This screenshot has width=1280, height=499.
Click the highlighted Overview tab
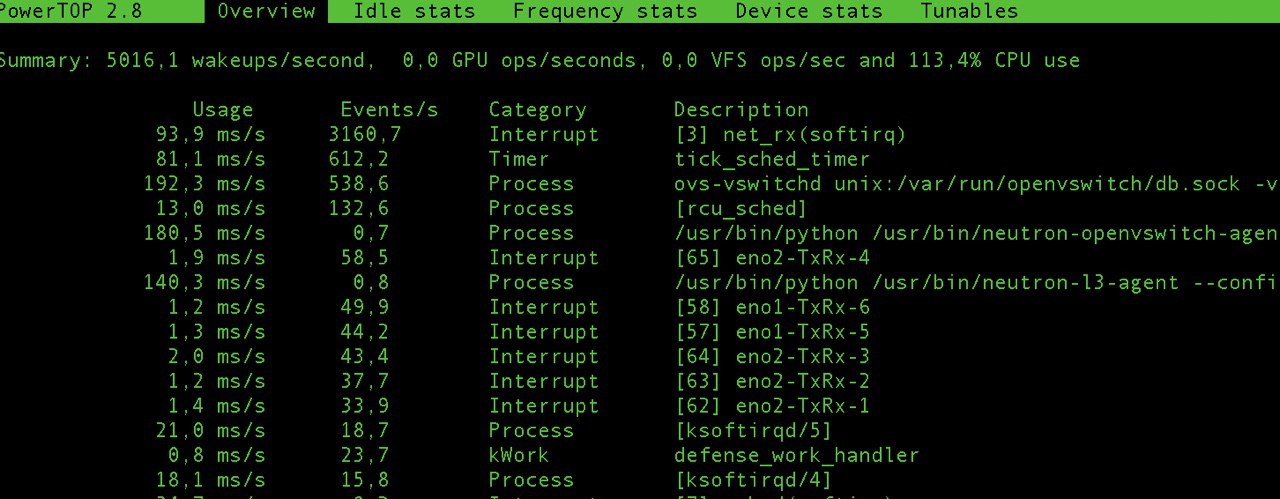click(266, 12)
